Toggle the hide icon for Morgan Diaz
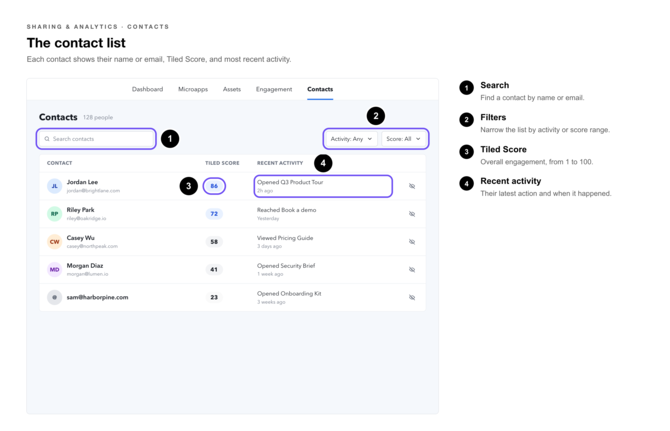Screen dimensions: 670x431 point(412,270)
